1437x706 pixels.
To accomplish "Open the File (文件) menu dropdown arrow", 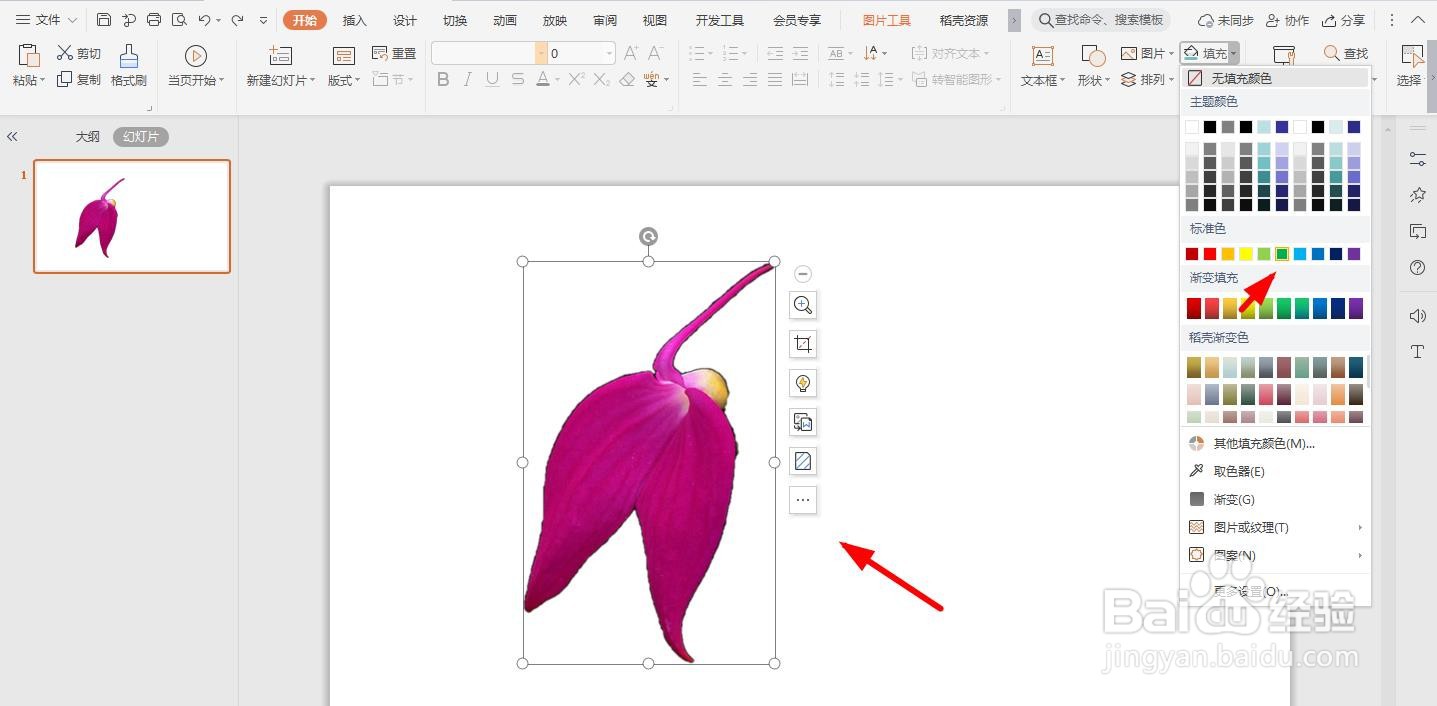I will pyautogui.click(x=72, y=20).
